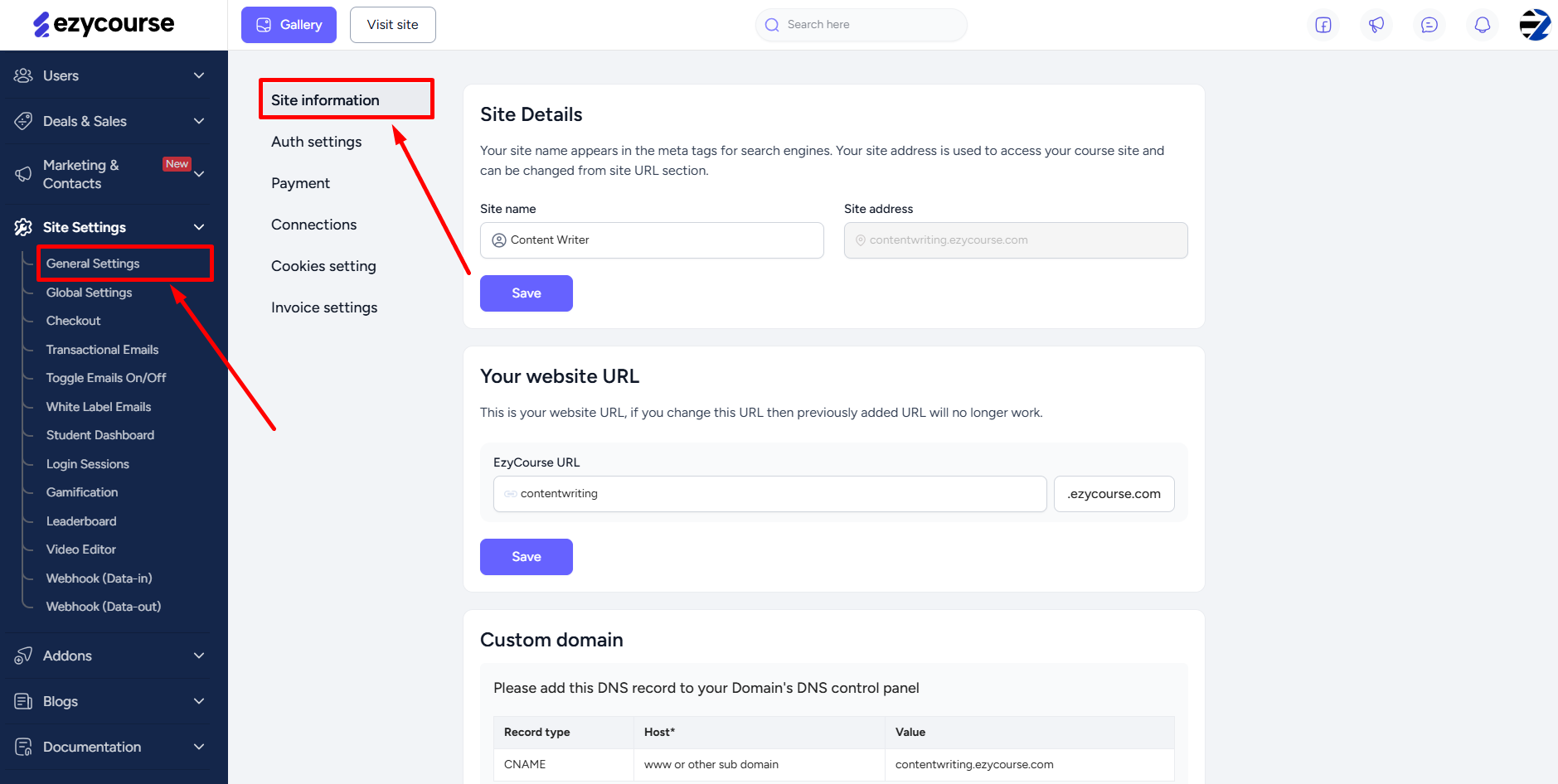The width and height of the screenshot is (1558, 784).
Task: Click the search magnifier icon
Action: [772, 25]
